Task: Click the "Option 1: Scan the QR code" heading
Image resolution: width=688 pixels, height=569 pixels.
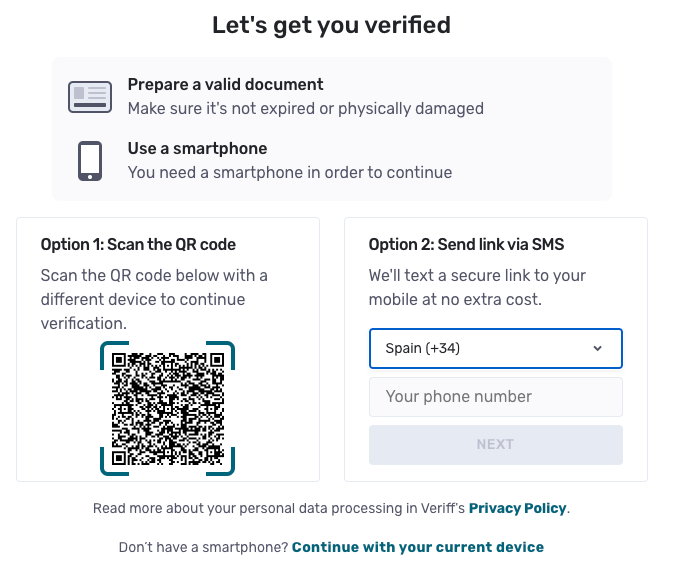Action: point(138,244)
